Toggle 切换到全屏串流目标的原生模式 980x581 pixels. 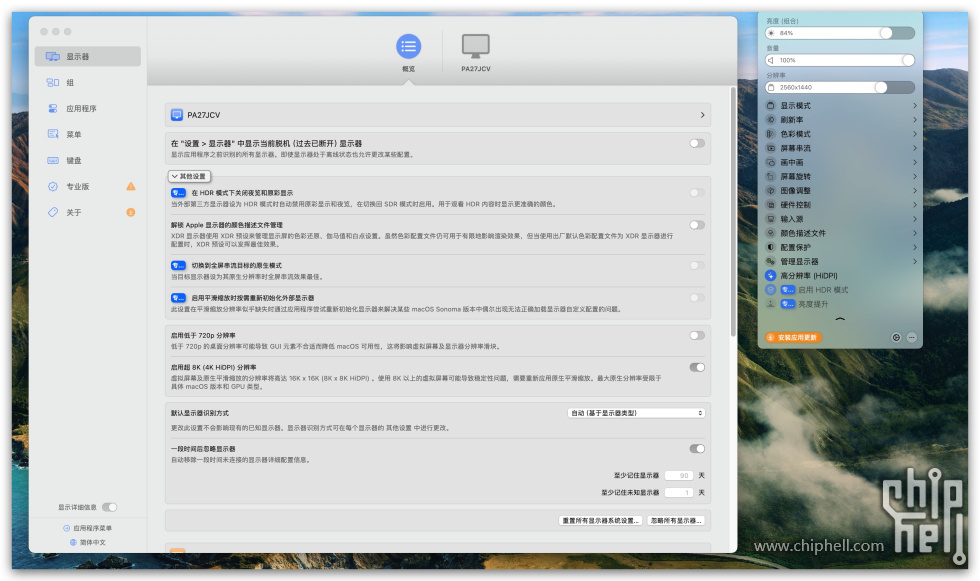point(697,266)
